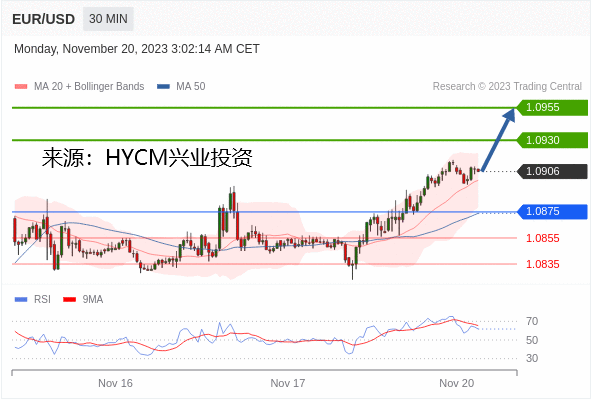Toggle the MA 50 legend label
This screenshot has height=400, width=593.
coord(191,87)
